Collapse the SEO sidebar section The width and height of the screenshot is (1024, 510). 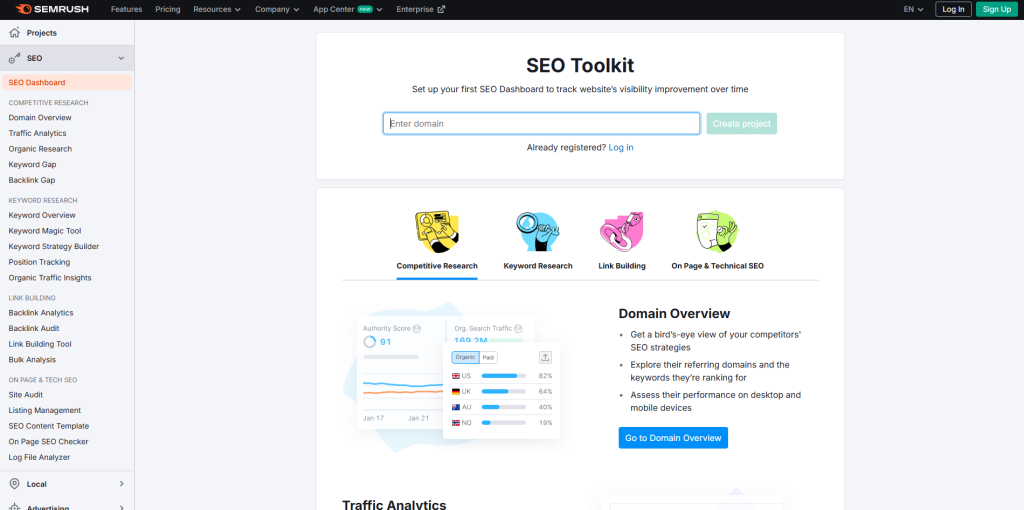click(x=121, y=58)
